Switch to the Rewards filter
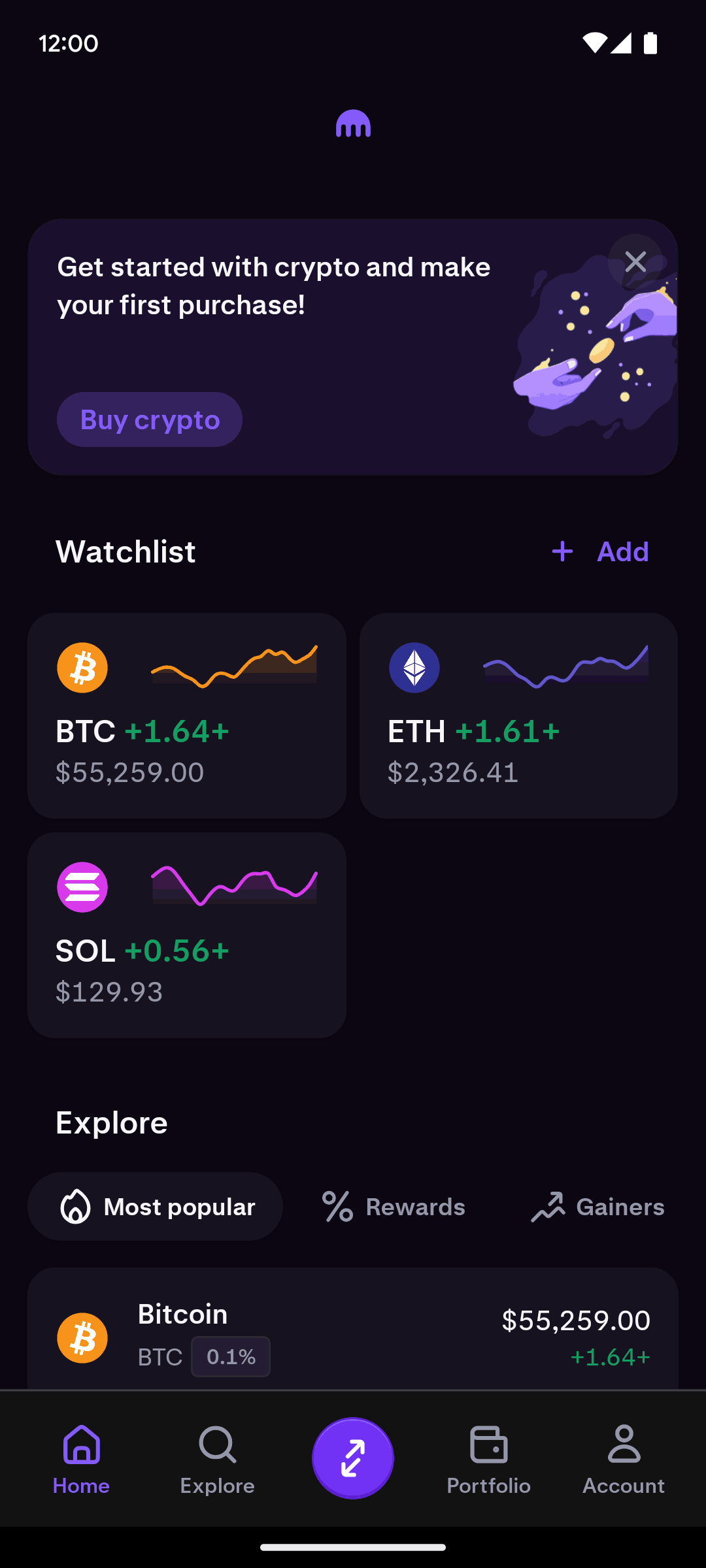Image resolution: width=706 pixels, height=1568 pixels. pyautogui.click(x=394, y=1207)
